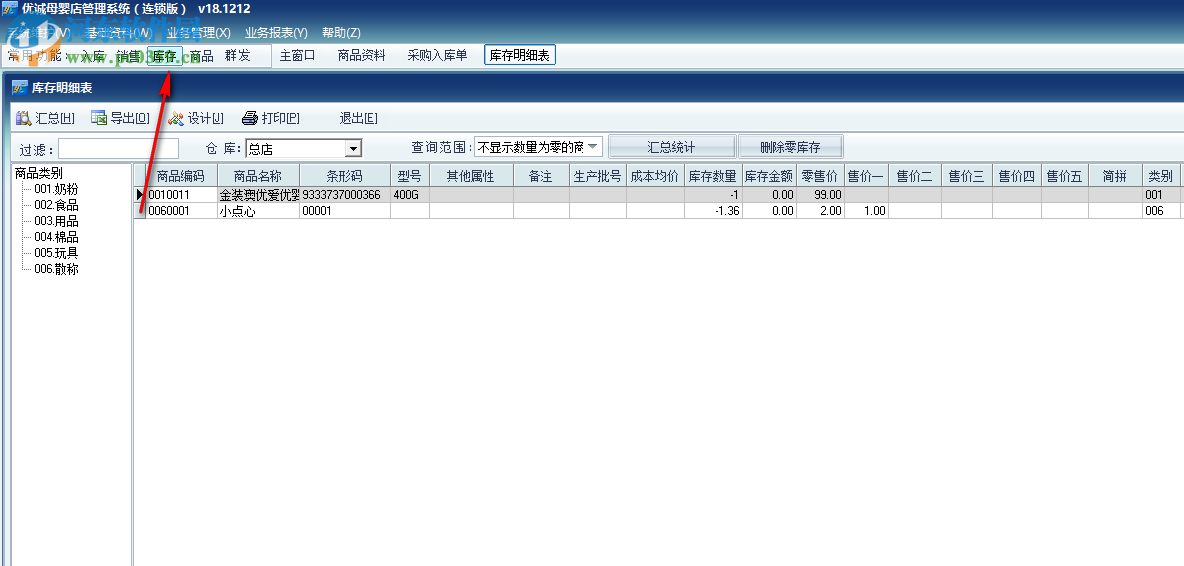The image size is (1184, 566).
Task: Click the barcode cell 9333737000366
Action: pos(344,195)
